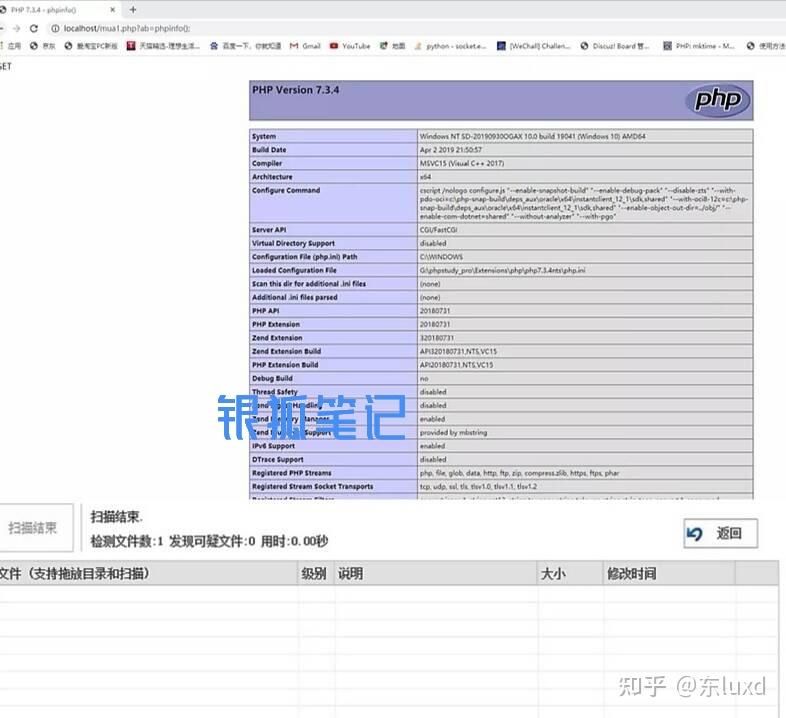
Task: Click the Registered Stream Socket Transports label
Action: click(312, 487)
